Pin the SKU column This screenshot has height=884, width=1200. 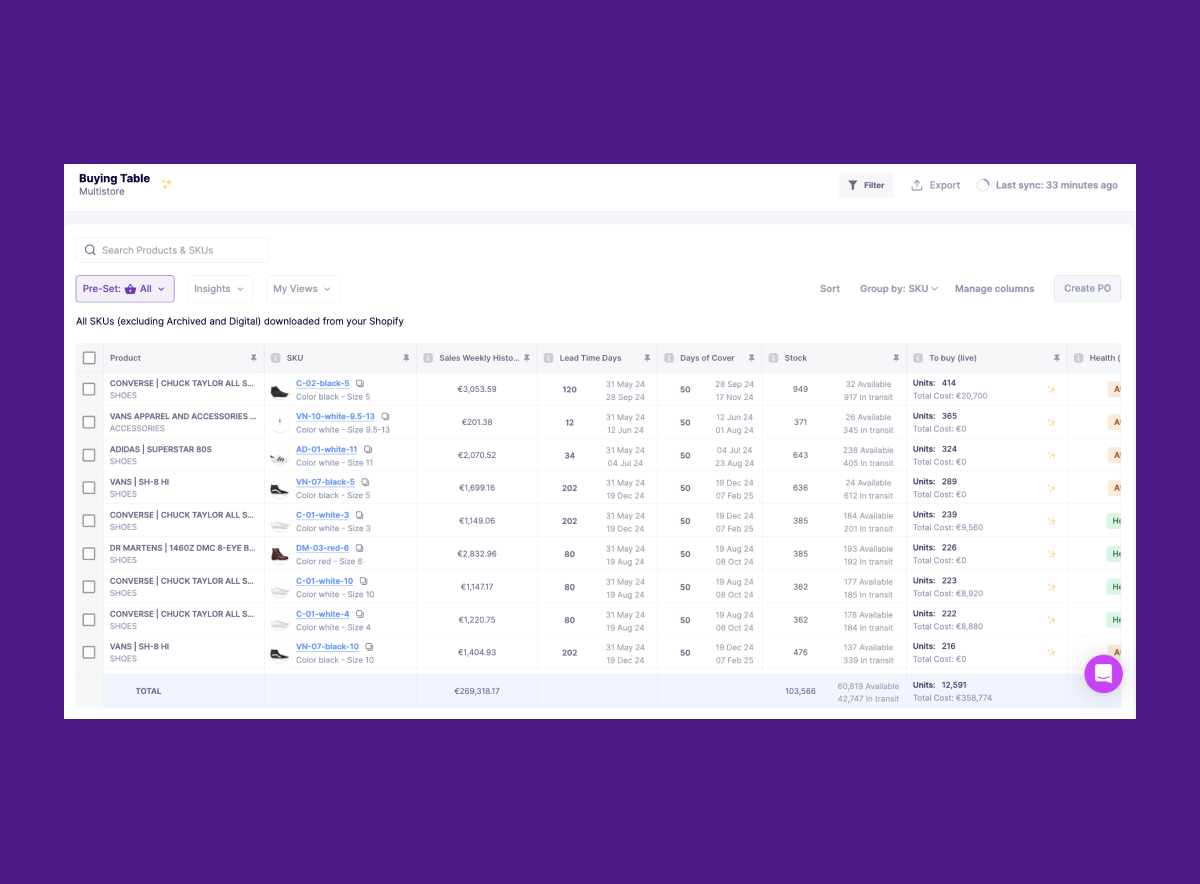coord(406,358)
